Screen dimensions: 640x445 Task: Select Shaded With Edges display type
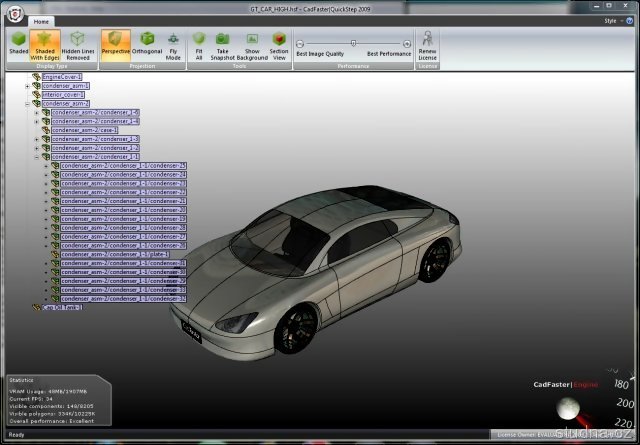tap(44, 44)
